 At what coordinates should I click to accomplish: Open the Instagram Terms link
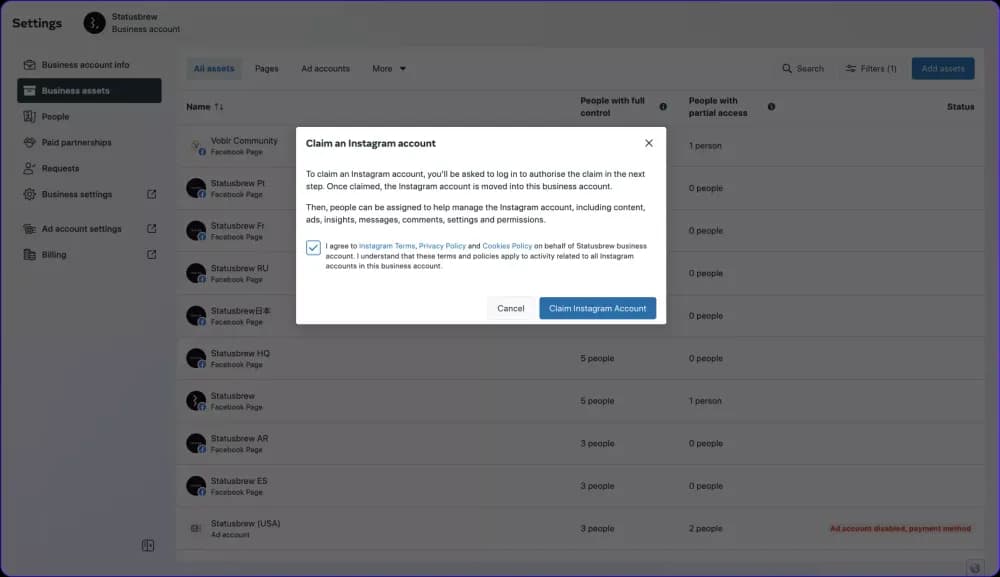coord(387,245)
